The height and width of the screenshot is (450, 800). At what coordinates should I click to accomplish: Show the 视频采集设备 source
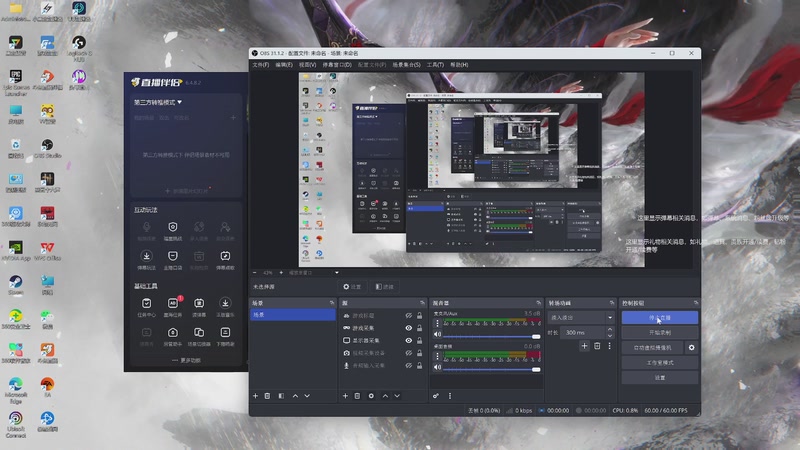[x=409, y=353]
